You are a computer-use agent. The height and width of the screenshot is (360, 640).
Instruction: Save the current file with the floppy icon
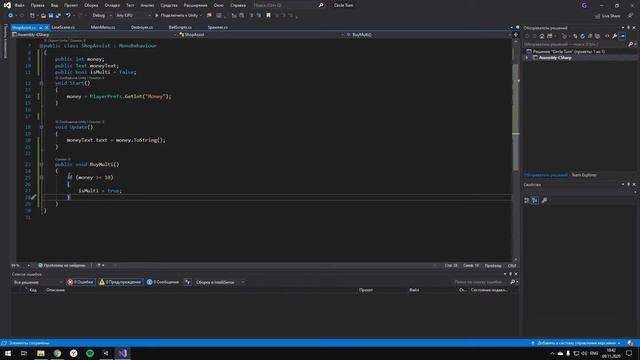coord(51,16)
